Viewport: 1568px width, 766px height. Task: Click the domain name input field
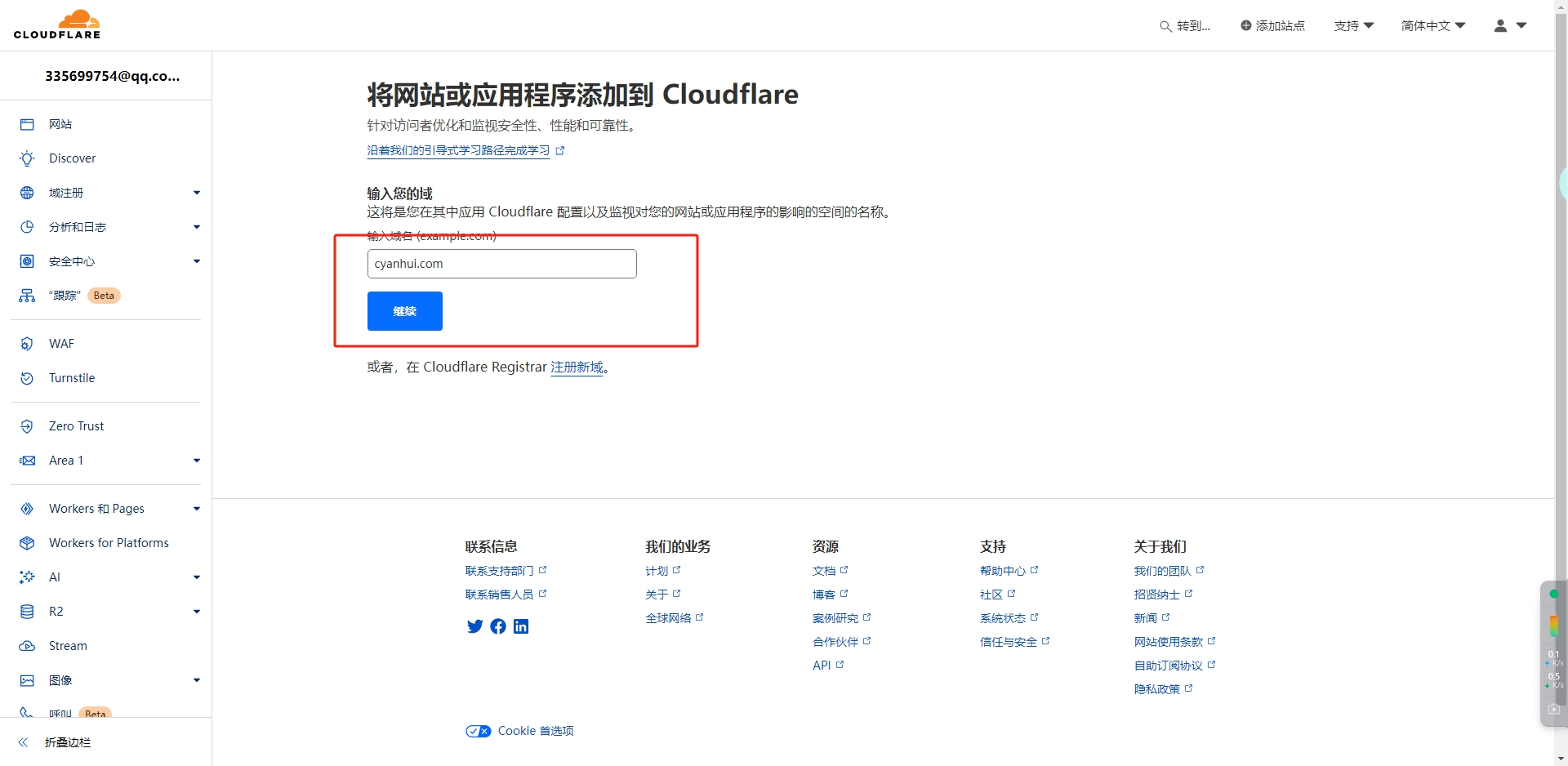501,264
